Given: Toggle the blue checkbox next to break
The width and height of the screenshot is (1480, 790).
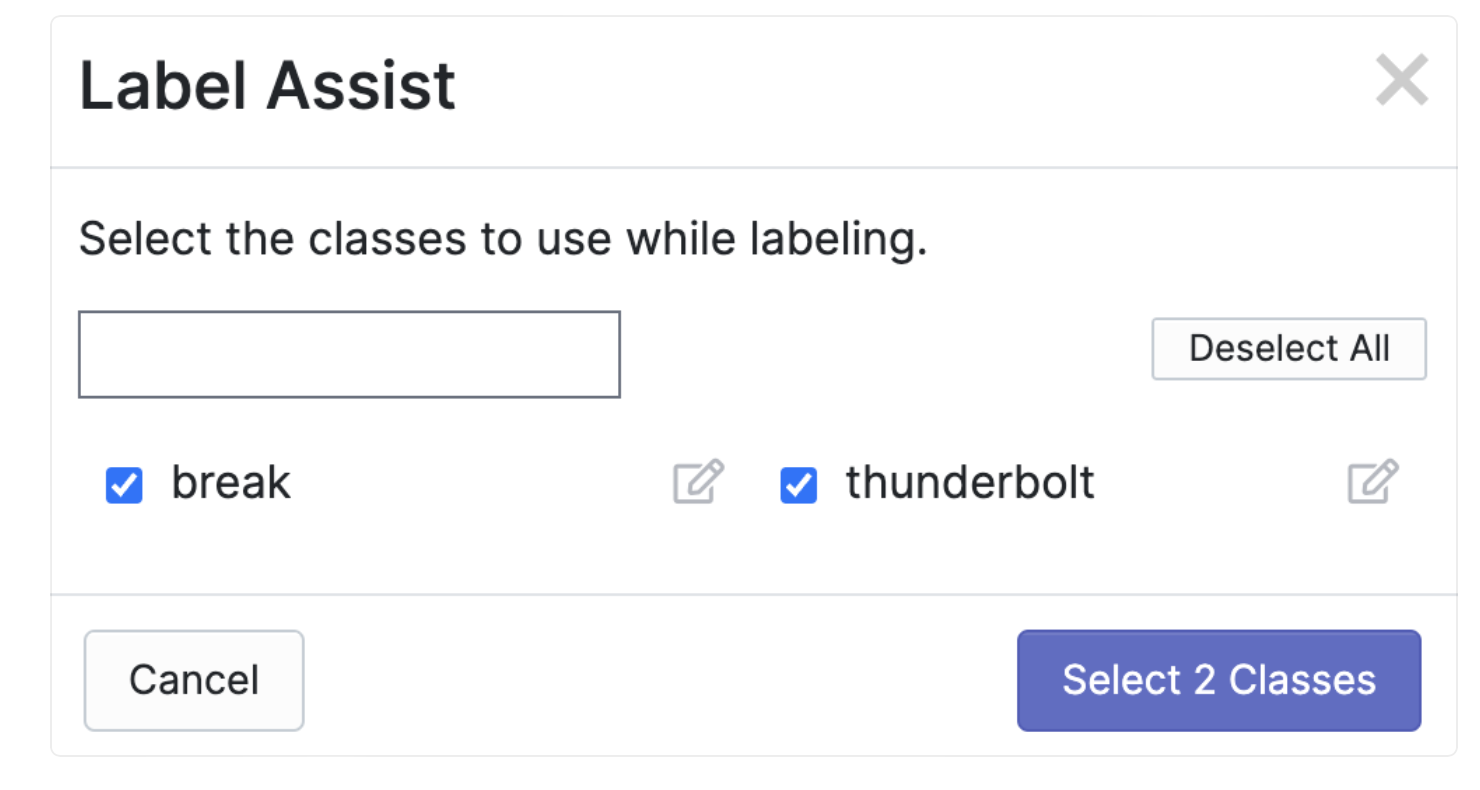Looking at the screenshot, I should click(124, 486).
